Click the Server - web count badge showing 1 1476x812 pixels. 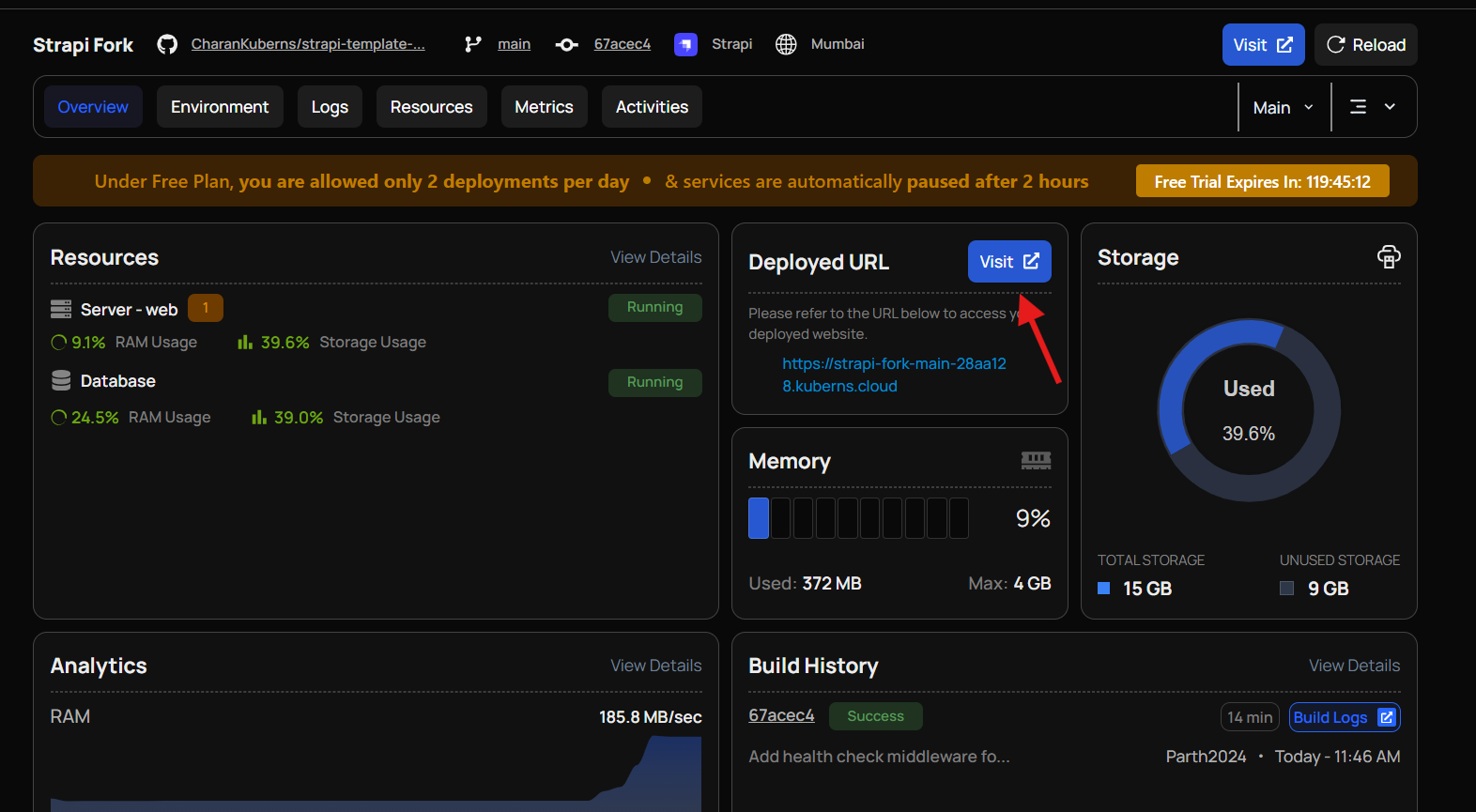[x=206, y=308]
